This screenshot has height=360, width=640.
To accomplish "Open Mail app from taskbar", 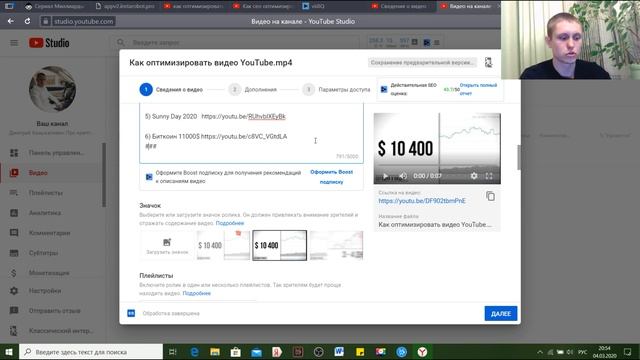I will (256, 352).
